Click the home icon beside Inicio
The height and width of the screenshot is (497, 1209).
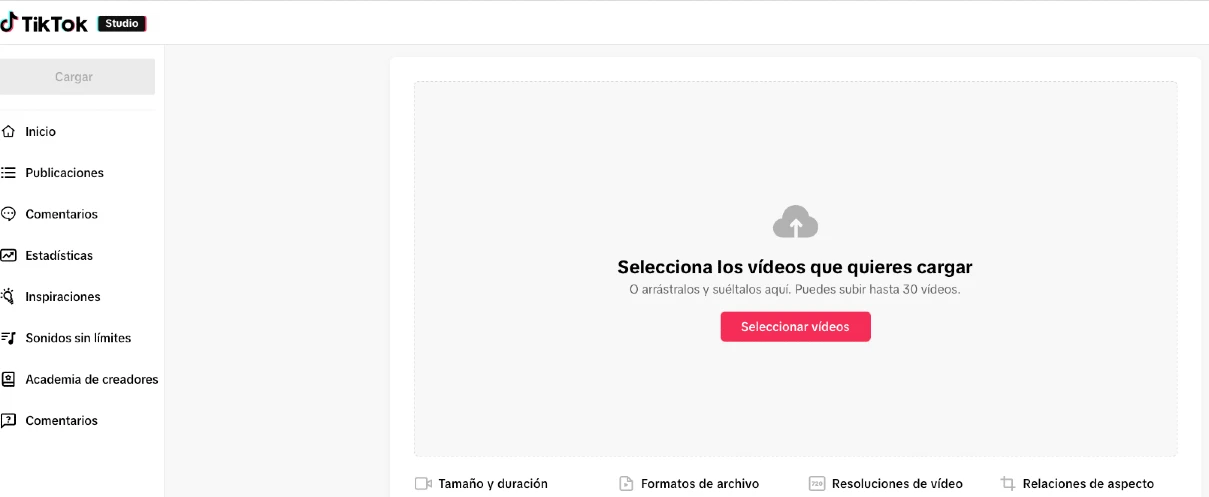pyautogui.click(x=8, y=132)
